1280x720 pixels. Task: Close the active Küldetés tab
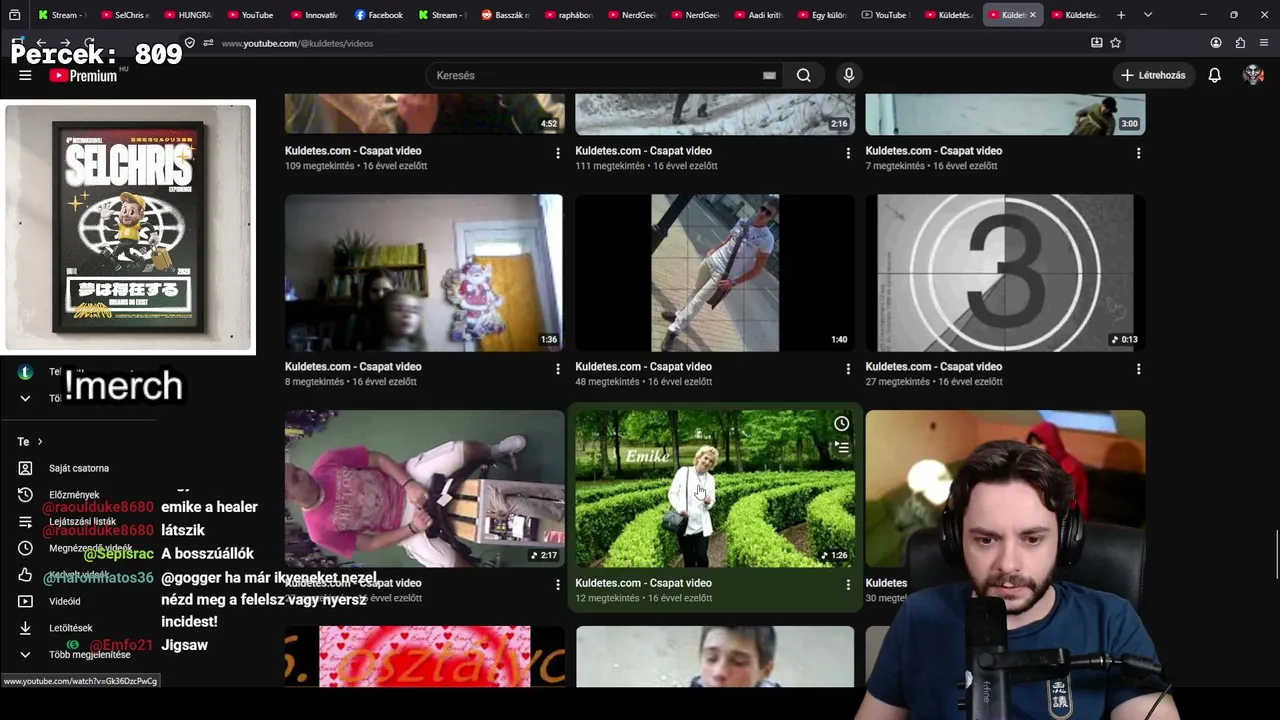tap(1033, 15)
